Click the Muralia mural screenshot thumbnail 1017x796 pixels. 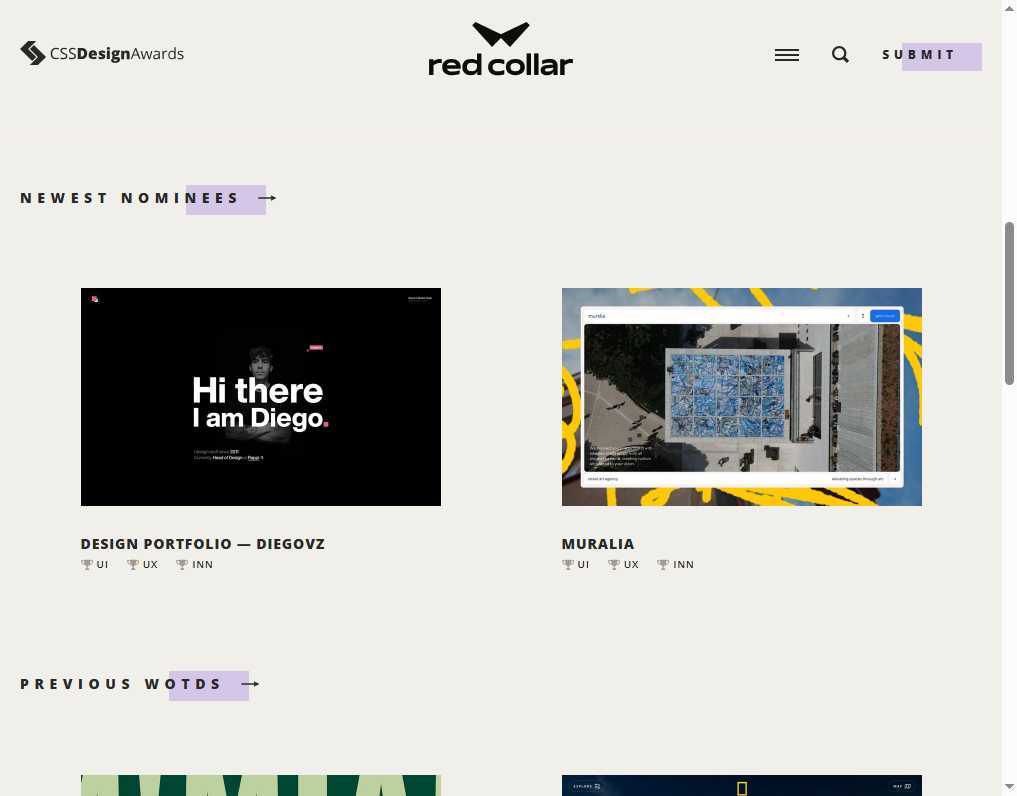[741, 396]
